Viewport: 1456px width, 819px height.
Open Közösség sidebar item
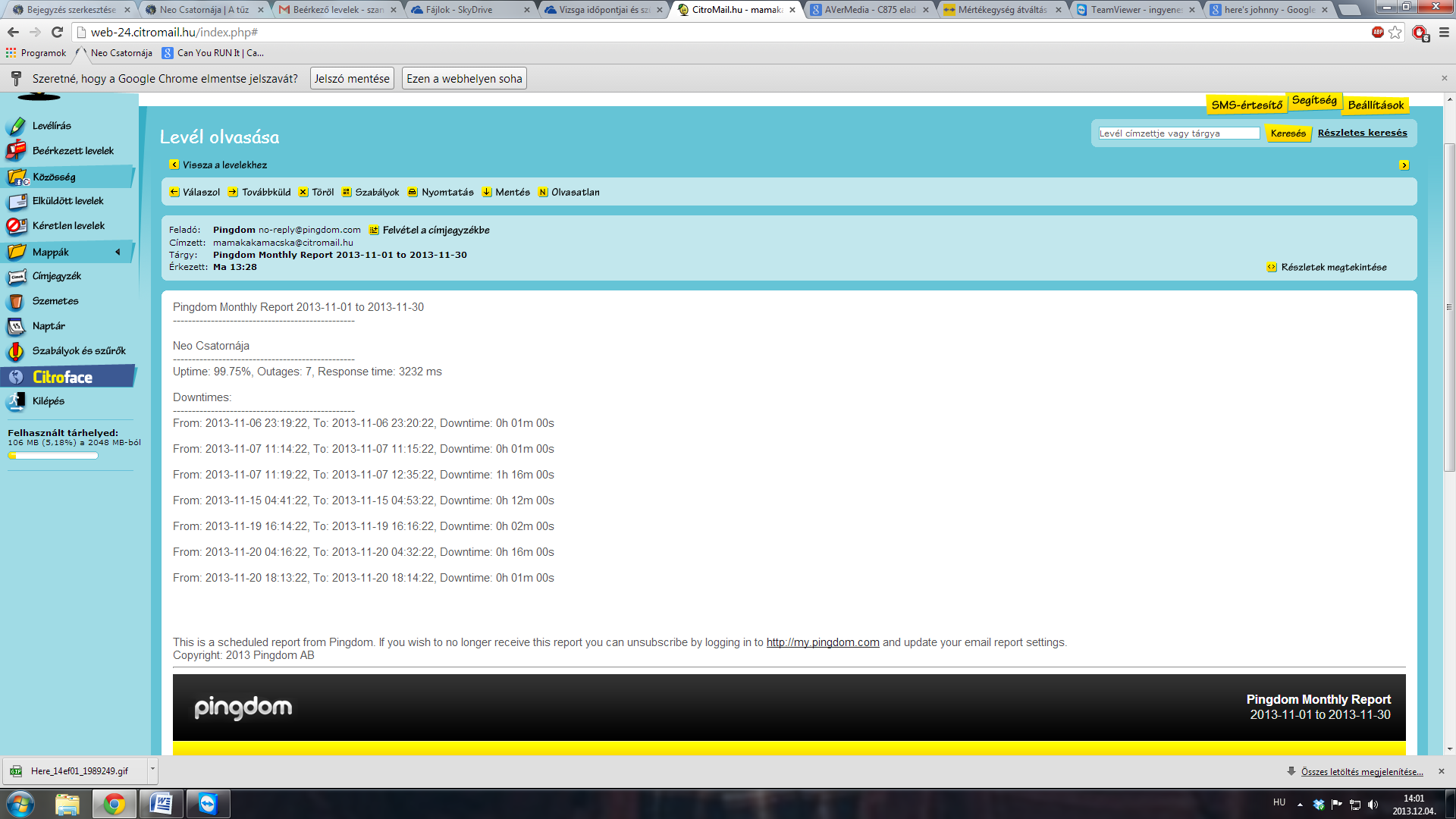(68, 177)
